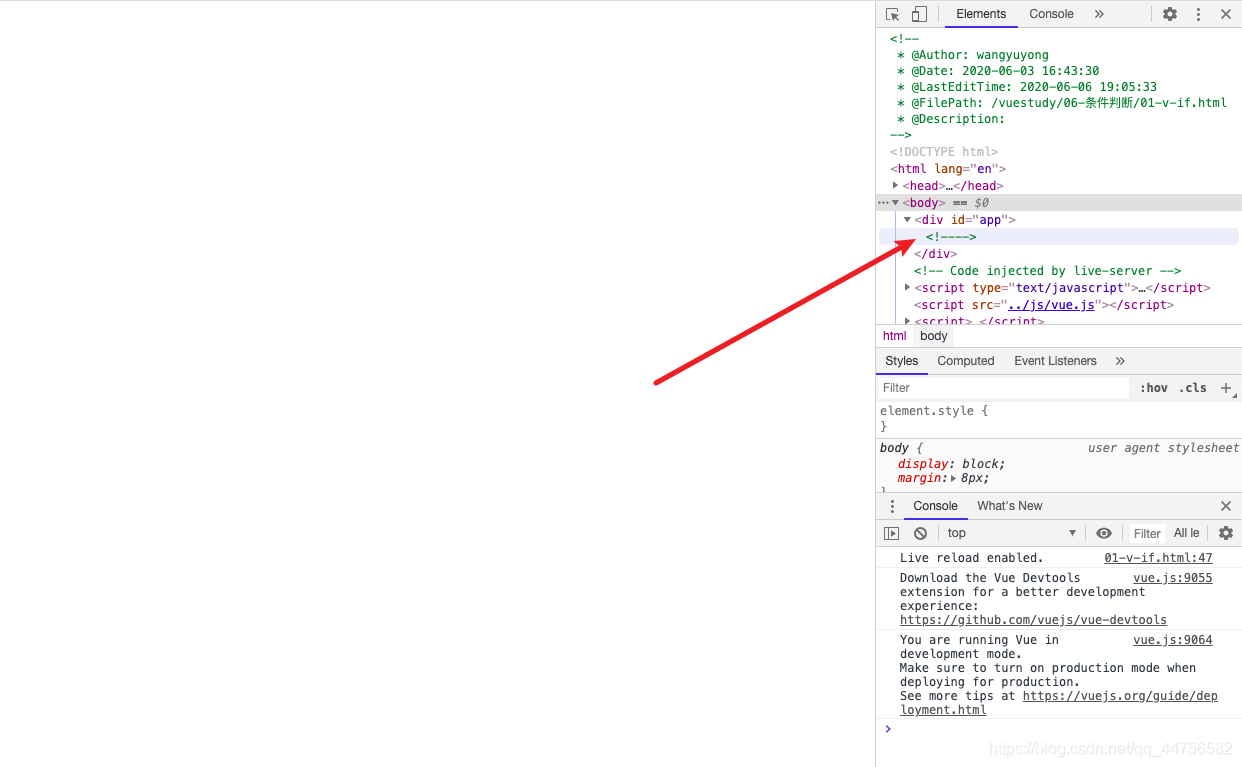
Task: Show more sidebar tabs chevron
Action: point(1120,361)
